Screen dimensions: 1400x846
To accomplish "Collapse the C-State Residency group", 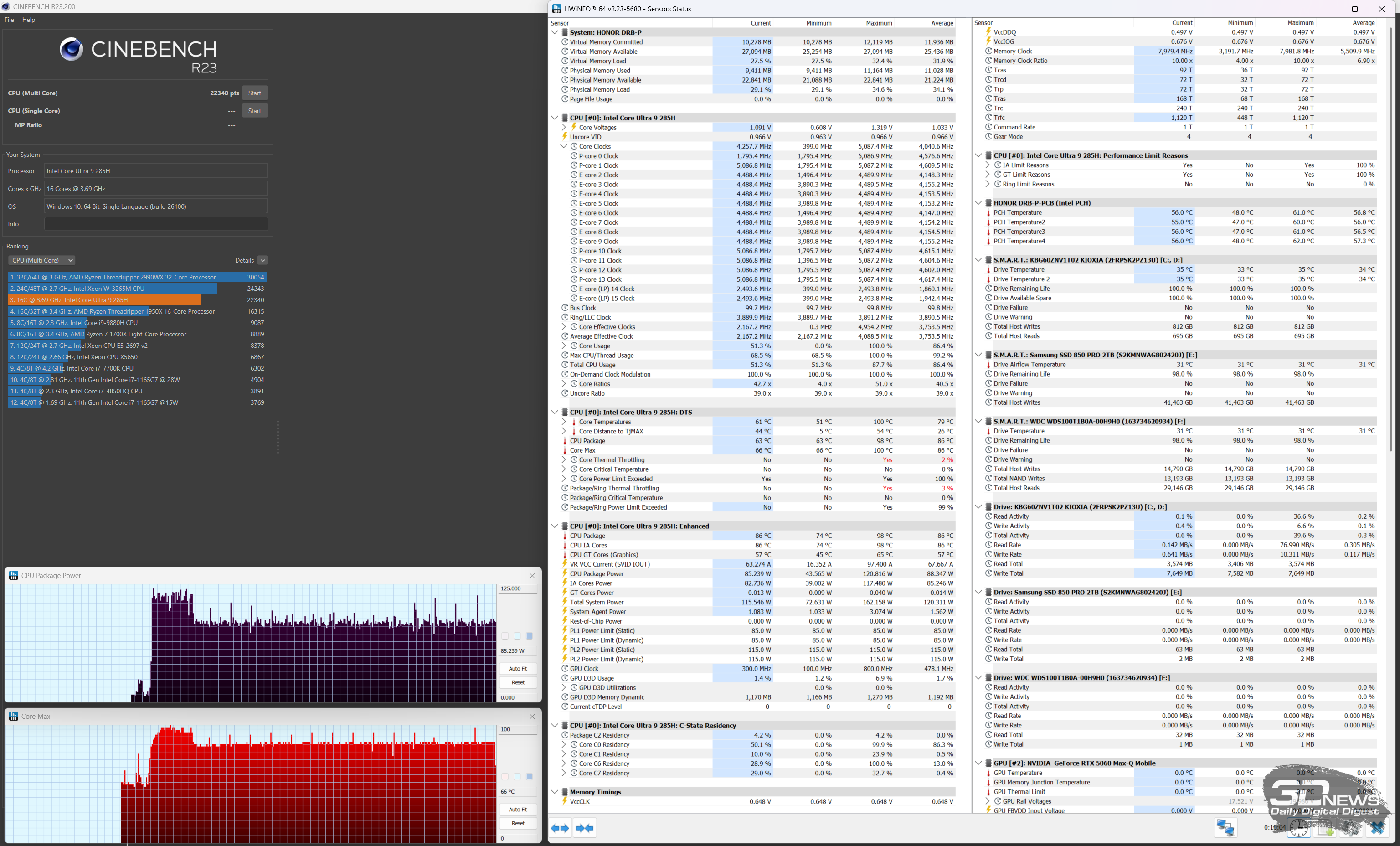I will click(555, 726).
